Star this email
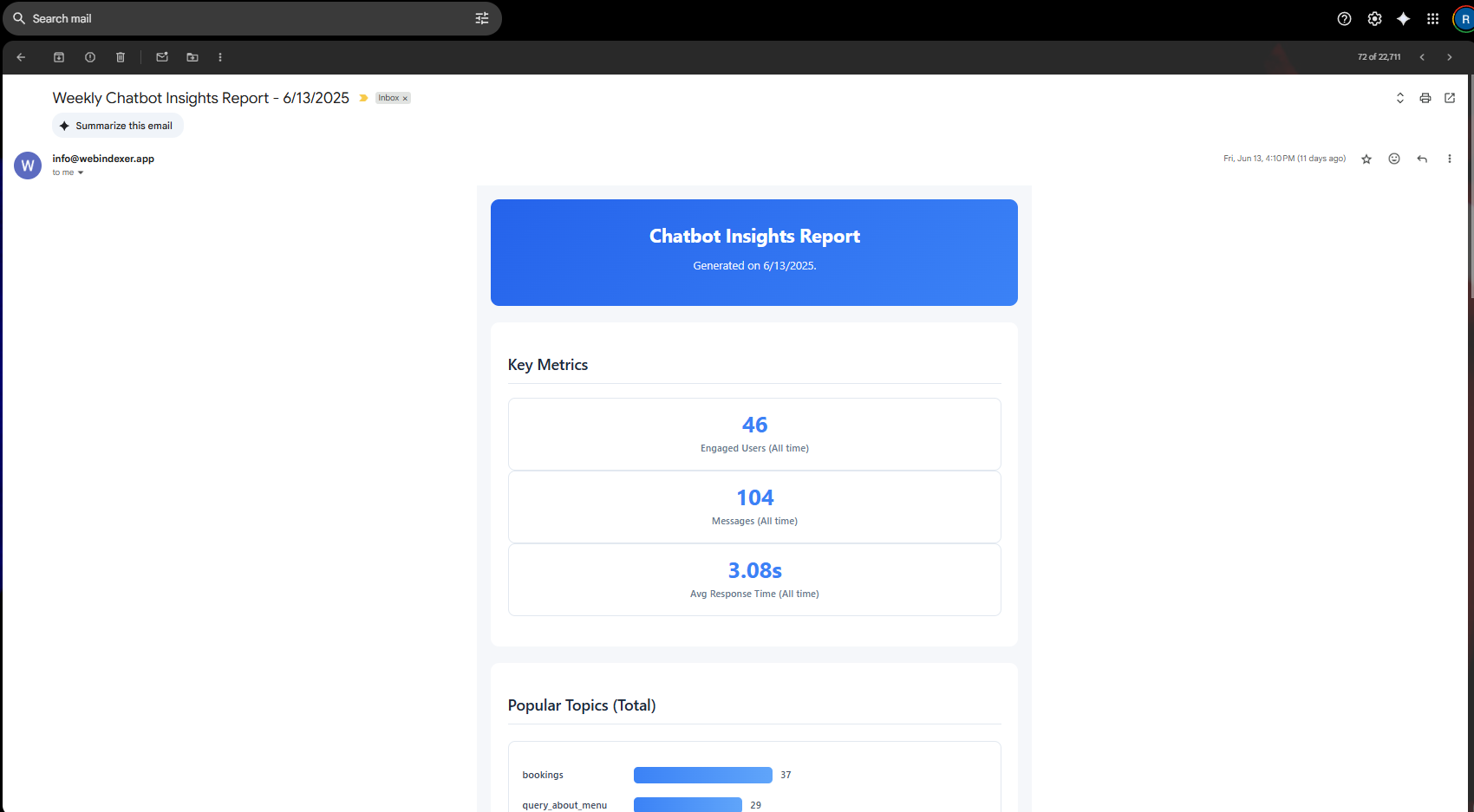 (x=1366, y=159)
